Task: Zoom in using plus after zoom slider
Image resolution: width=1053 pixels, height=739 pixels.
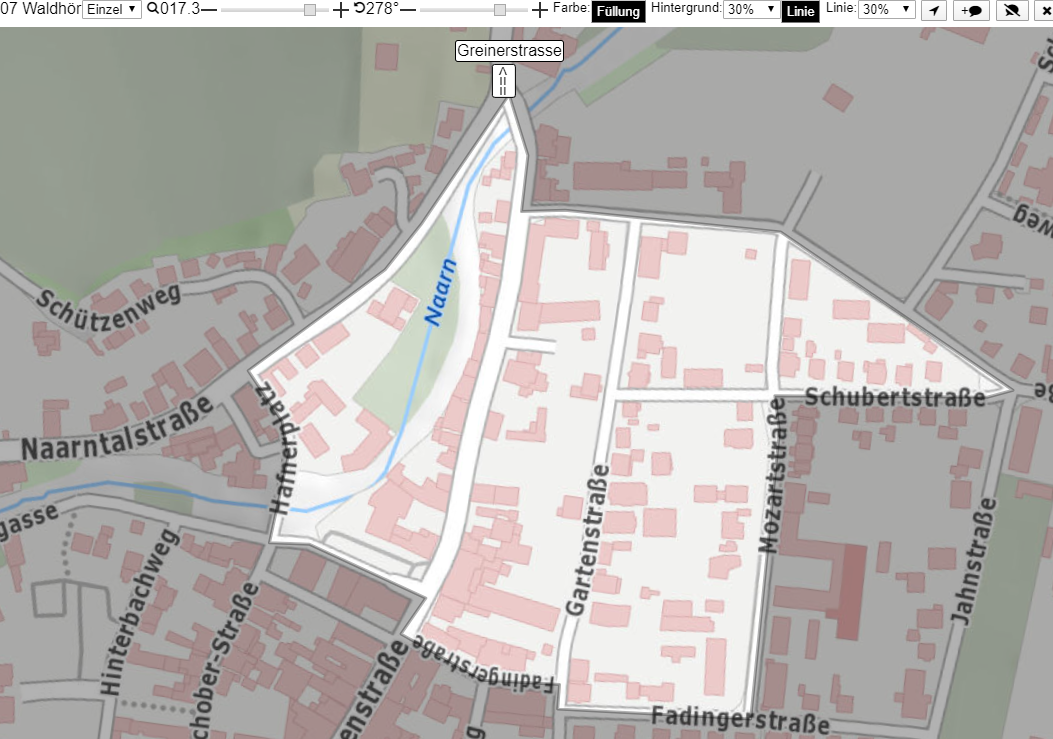Action: (341, 10)
